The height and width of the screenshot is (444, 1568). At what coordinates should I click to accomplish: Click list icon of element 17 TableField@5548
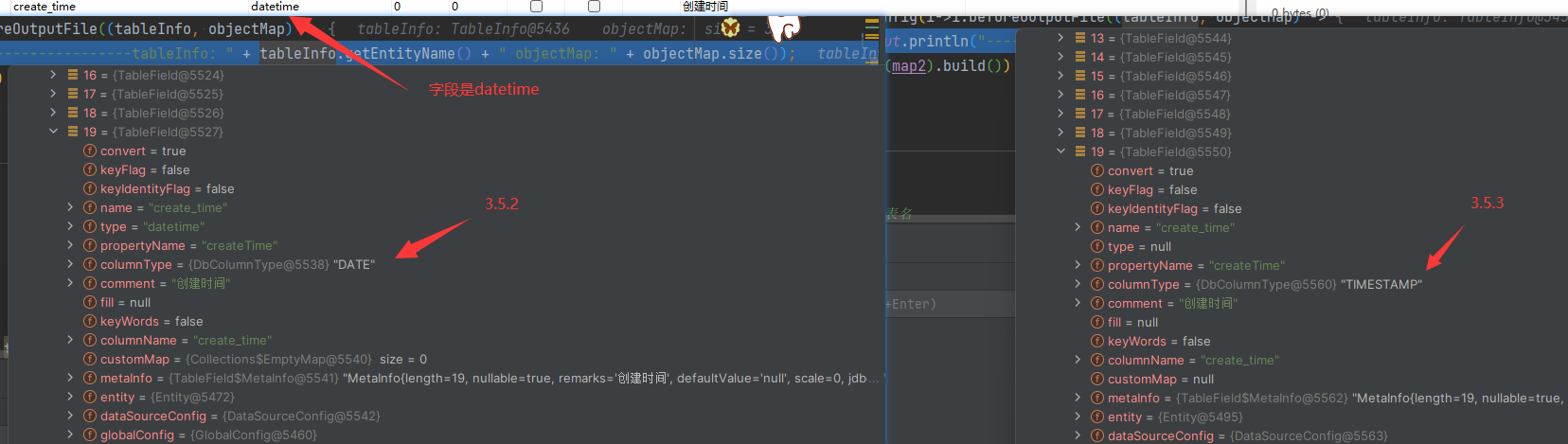(x=1080, y=114)
